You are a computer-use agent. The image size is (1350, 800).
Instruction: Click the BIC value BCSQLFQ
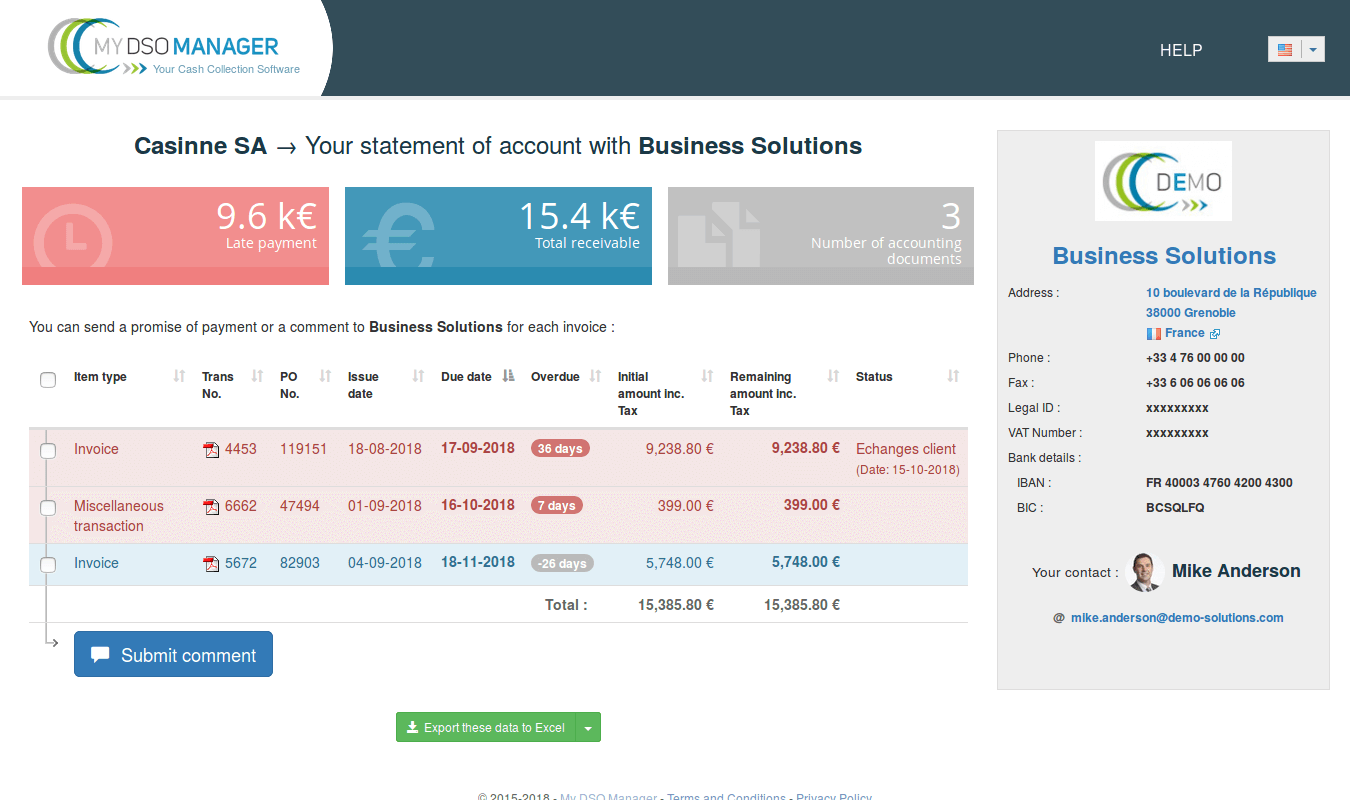click(1175, 508)
